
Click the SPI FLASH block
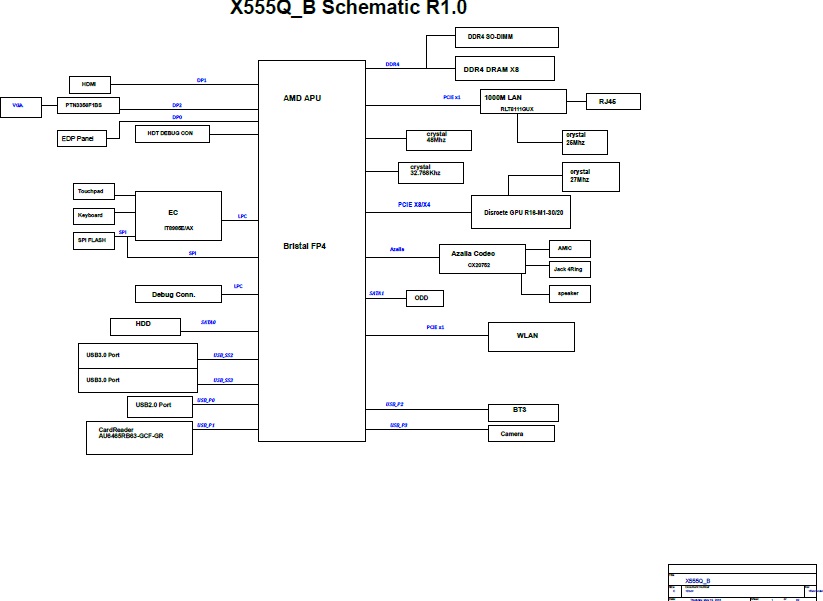95,241
